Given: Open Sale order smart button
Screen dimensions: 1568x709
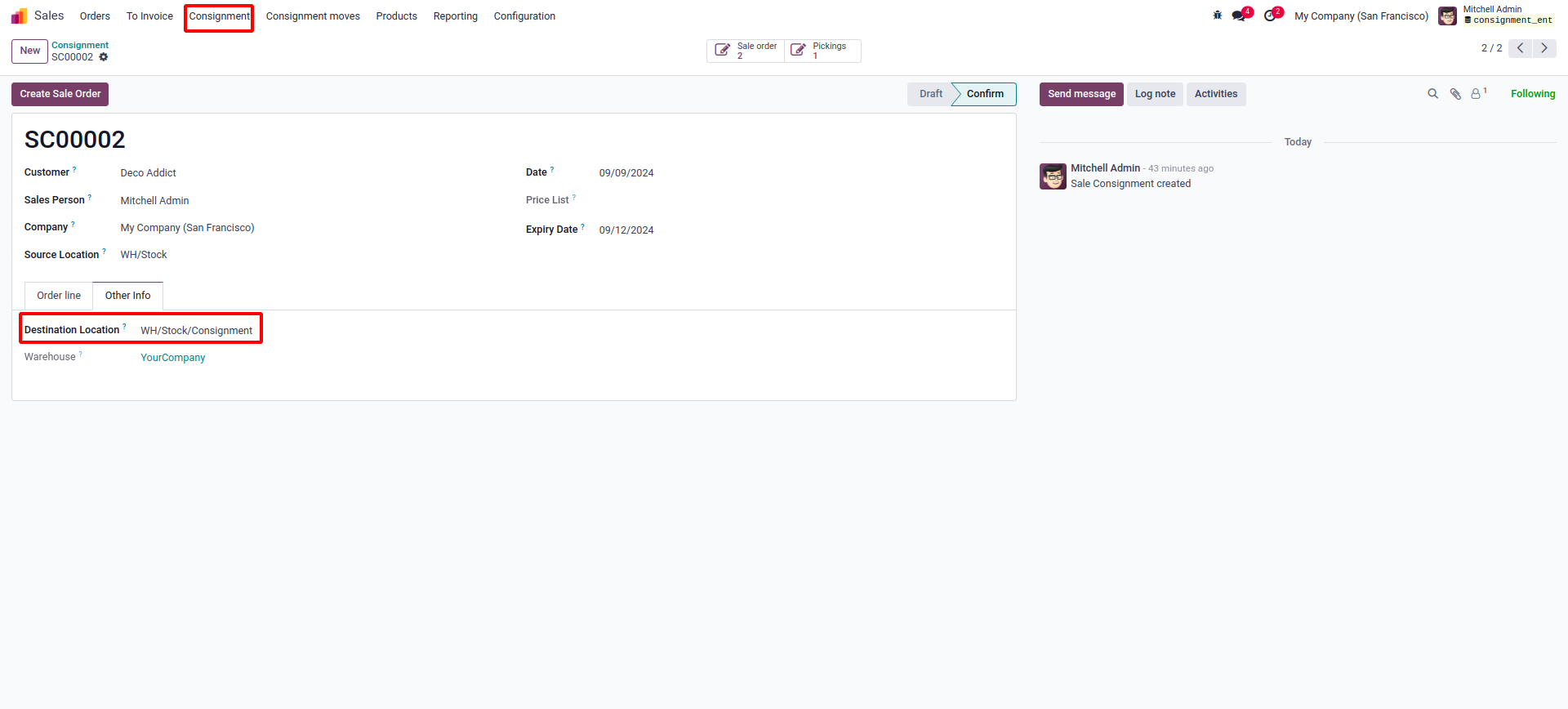Looking at the screenshot, I should [x=746, y=51].
